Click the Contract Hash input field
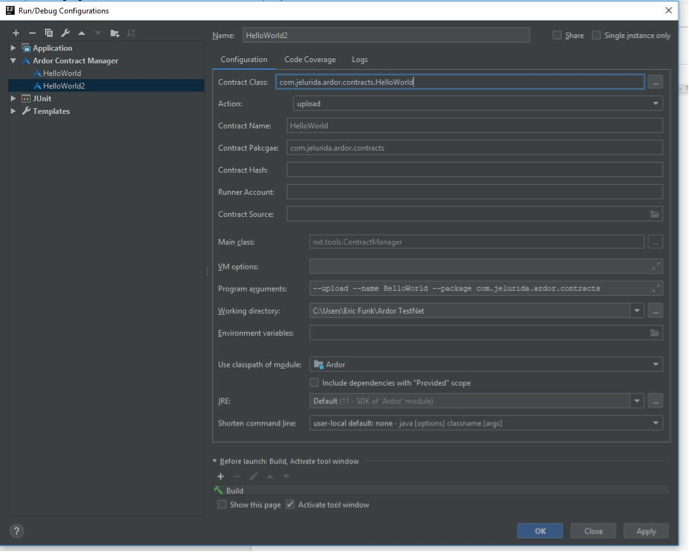689x552 pixels. [475, 170]
